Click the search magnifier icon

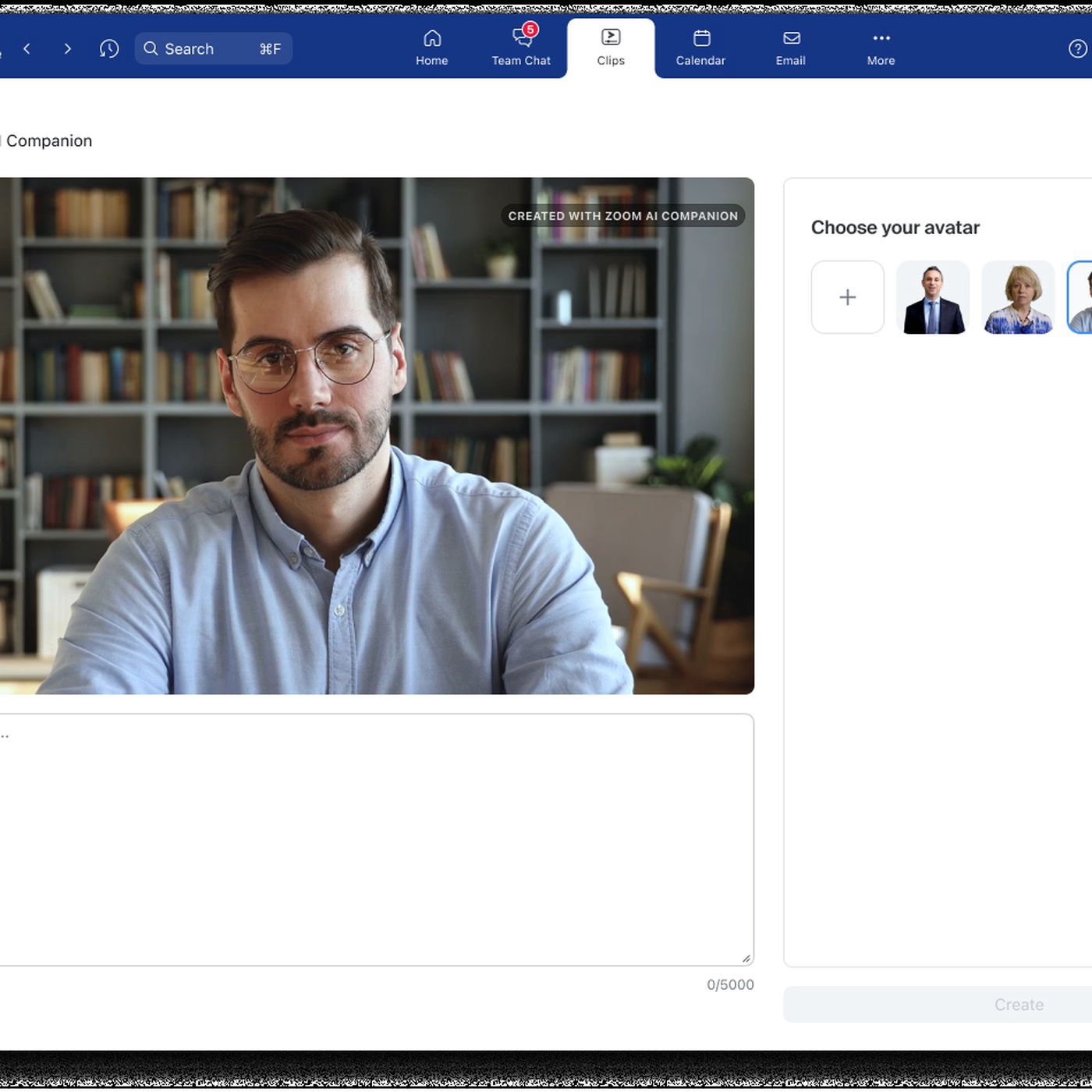[151, 48]
